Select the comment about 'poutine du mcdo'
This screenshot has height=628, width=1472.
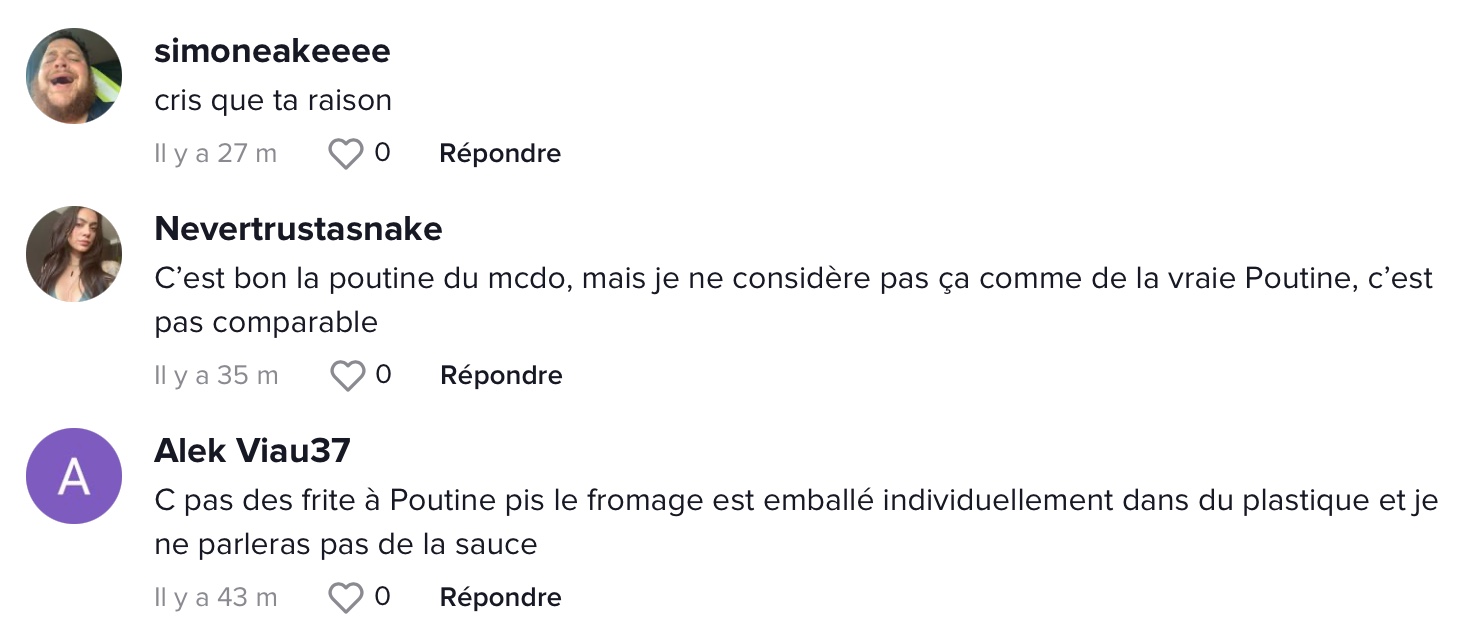click(794, 300)
